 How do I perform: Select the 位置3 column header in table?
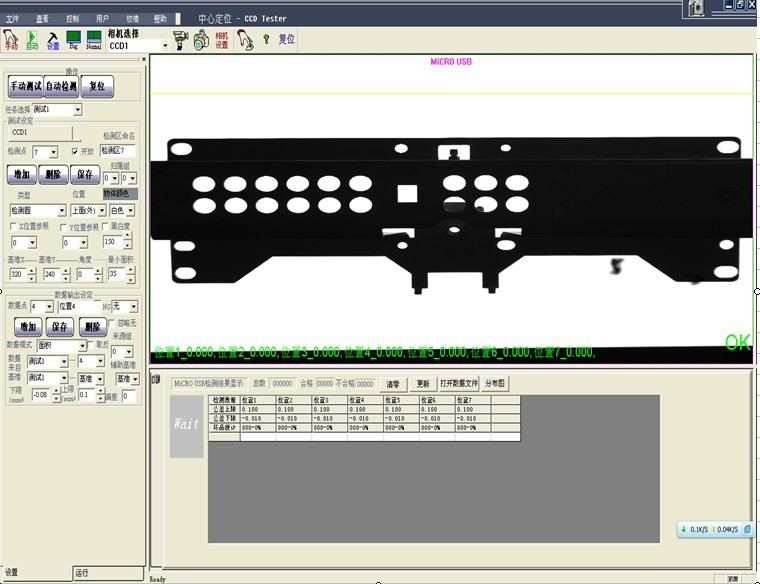tap(330, 400)
